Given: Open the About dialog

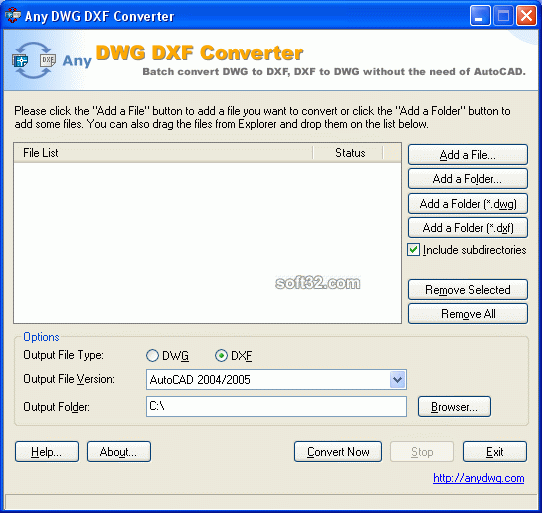Looking at the screenshot, I should point(119,451).
